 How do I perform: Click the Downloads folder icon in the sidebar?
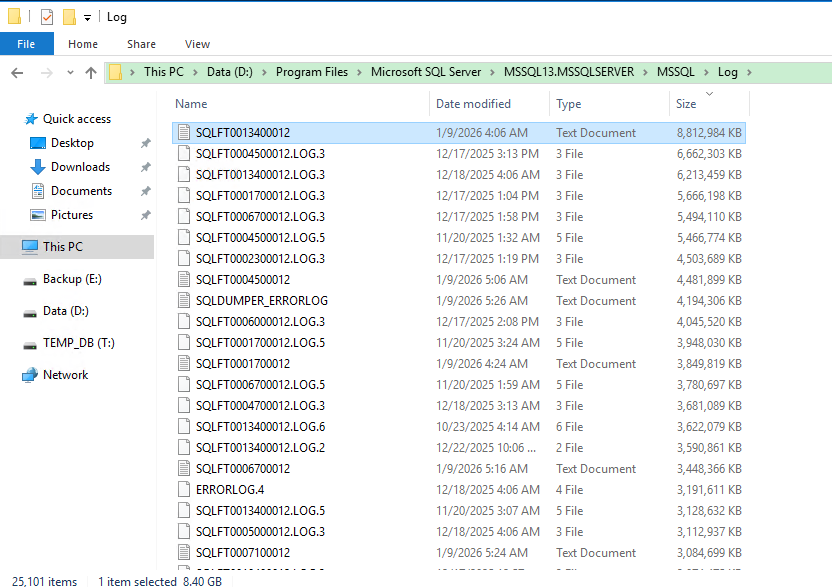(38, 167)
